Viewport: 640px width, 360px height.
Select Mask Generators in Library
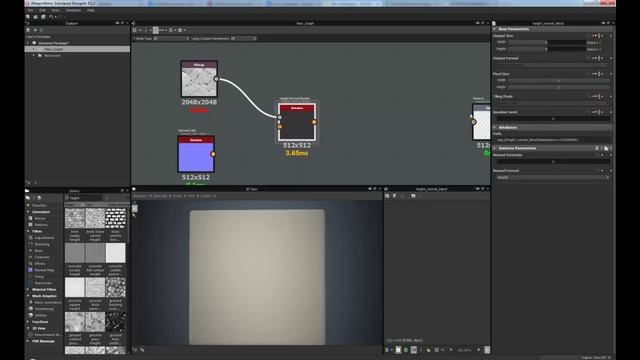48,302
